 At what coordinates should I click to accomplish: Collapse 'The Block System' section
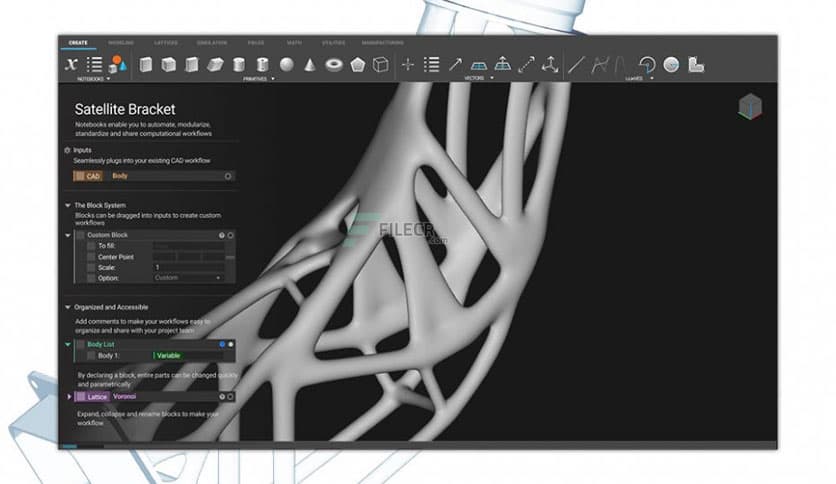coord(68,205)
